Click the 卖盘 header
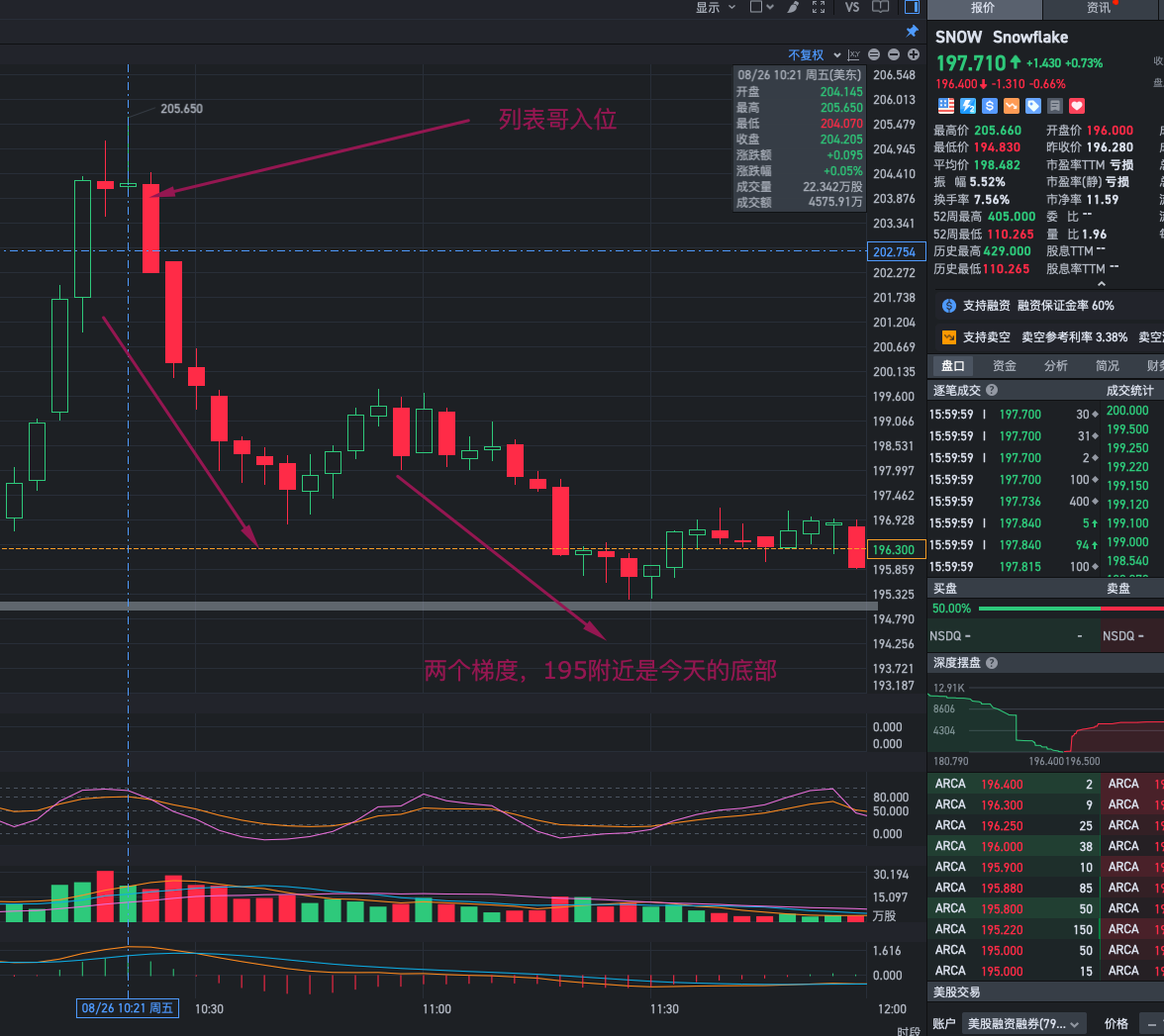The height and width of the screenshot is (1036, 1164). point(1118,589)
